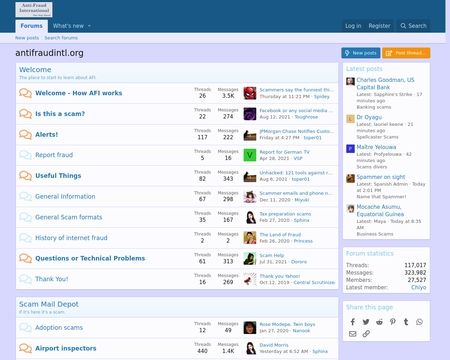Click the green V avatar in the Report fraud row

point(250,155)
